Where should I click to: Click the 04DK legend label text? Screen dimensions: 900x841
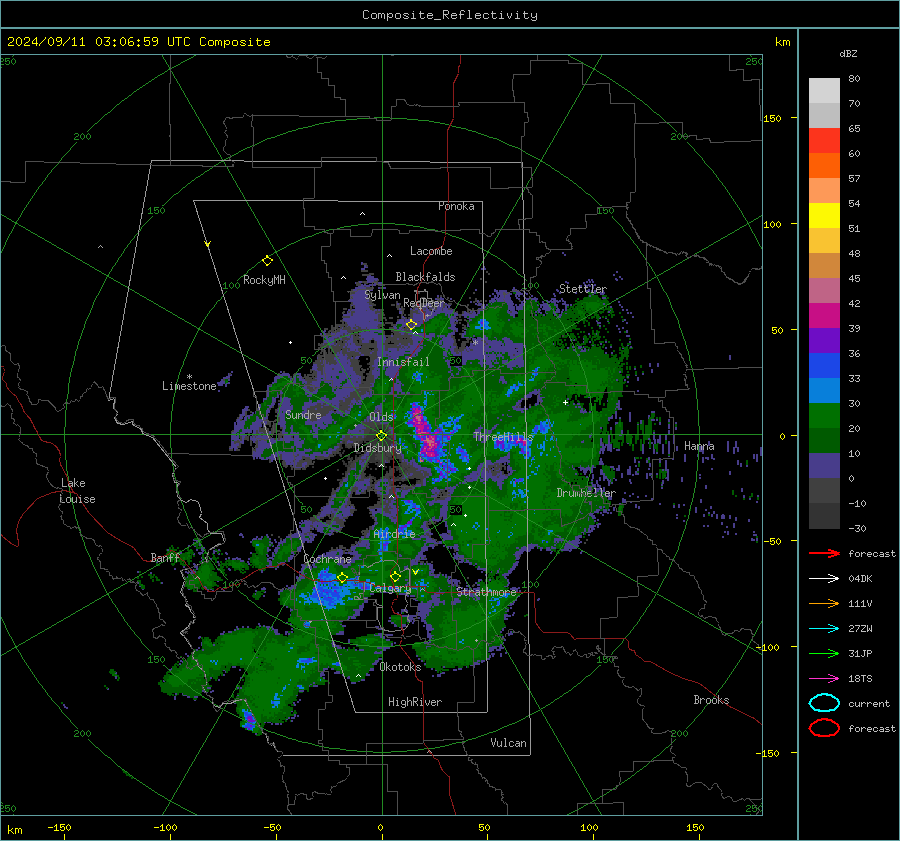pyautogui.click(x=860, y=579)
